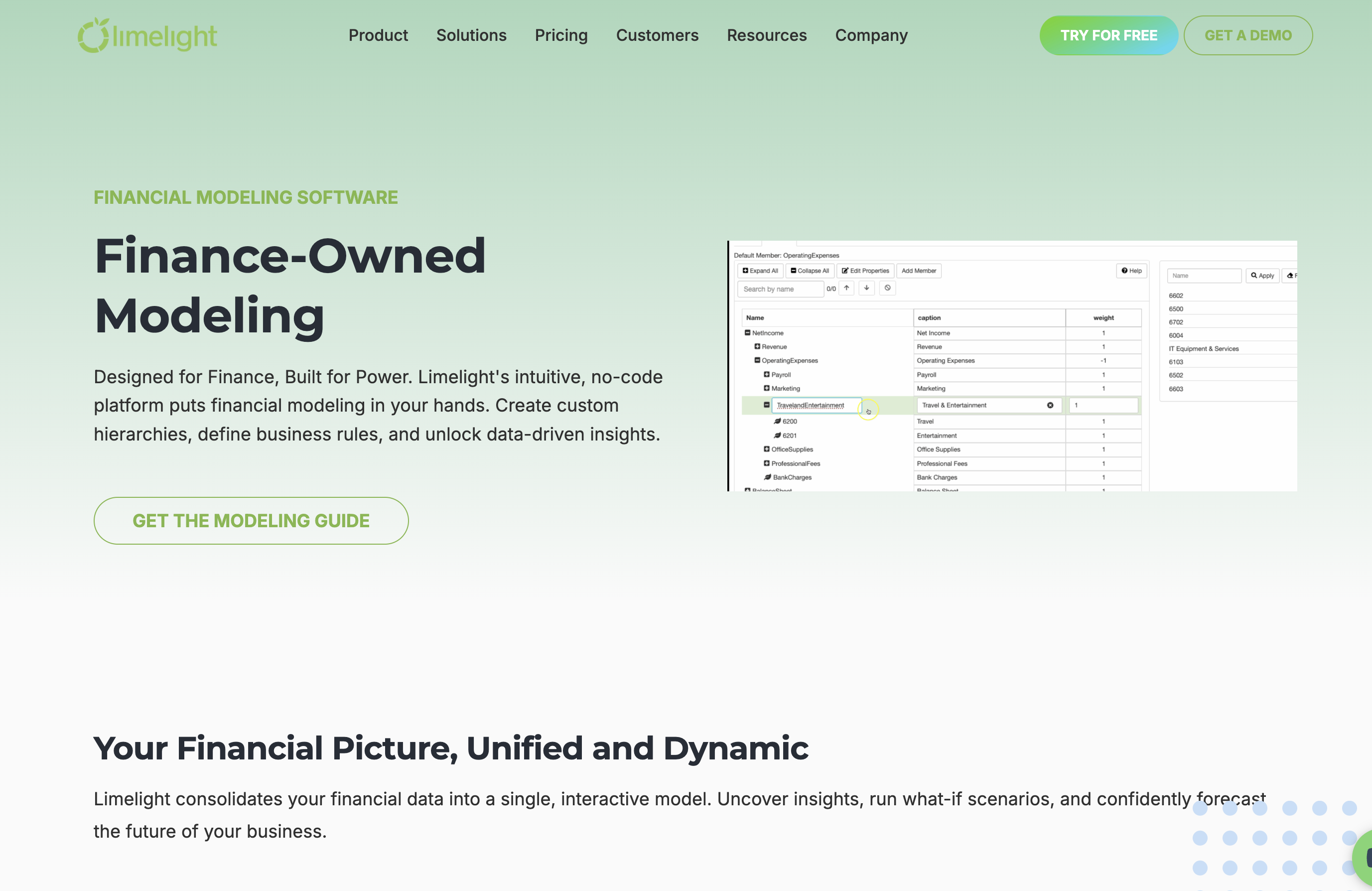Click the Professional Fees caption cell
Viewport: 1372px width, 891px height.
(x=989, y=463)
